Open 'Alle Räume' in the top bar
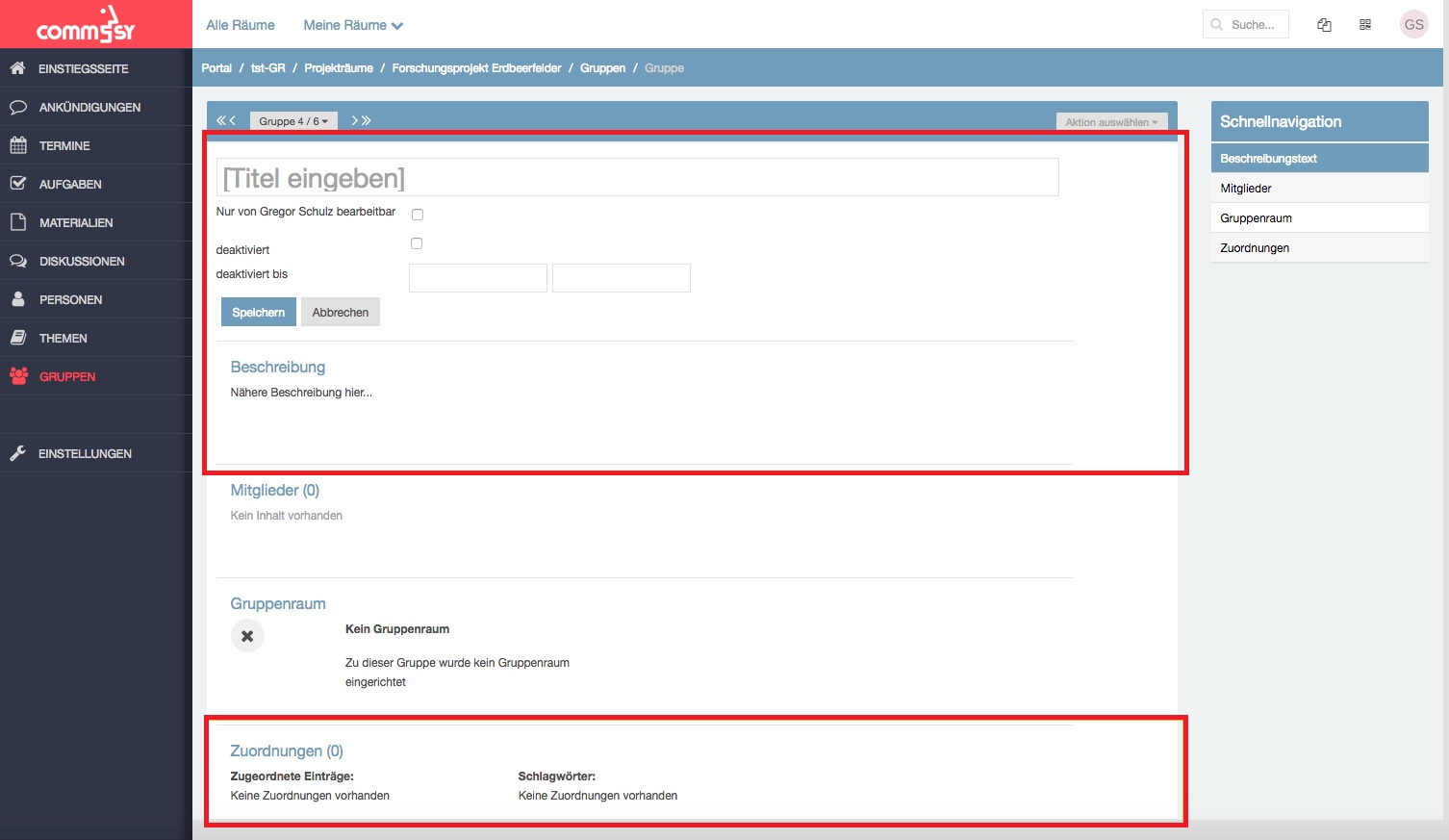Image resolution: width=1449 pixels, height=840 pixels. (x=241, y=25)
